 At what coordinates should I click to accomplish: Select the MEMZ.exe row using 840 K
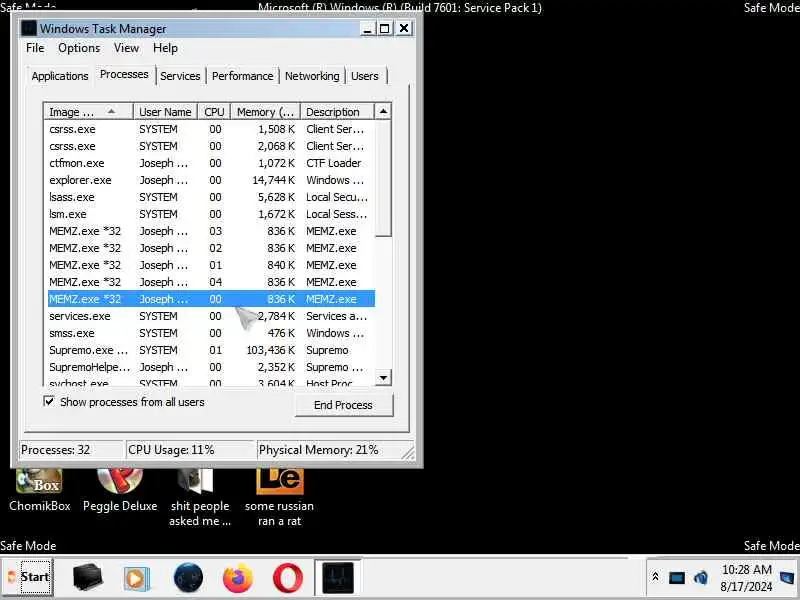(211, 265)
